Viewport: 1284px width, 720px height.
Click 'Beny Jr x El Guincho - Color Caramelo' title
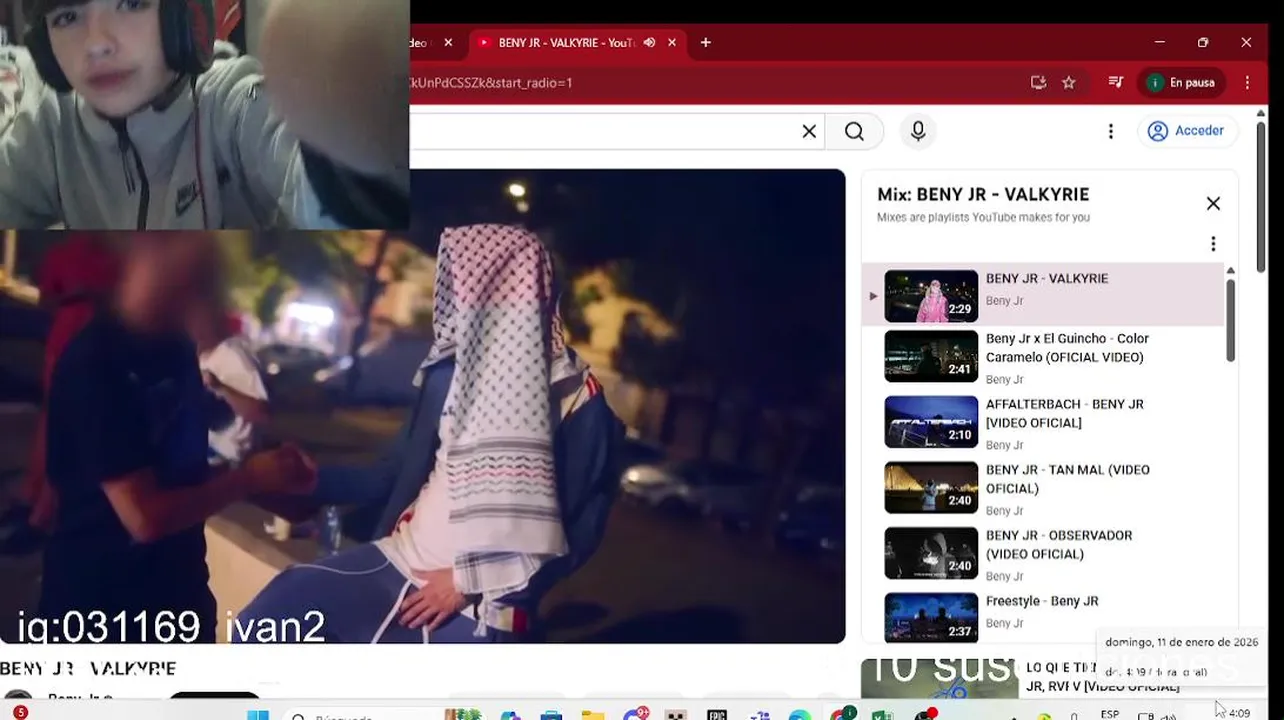pyautogui.click(x=1067, y=348)
